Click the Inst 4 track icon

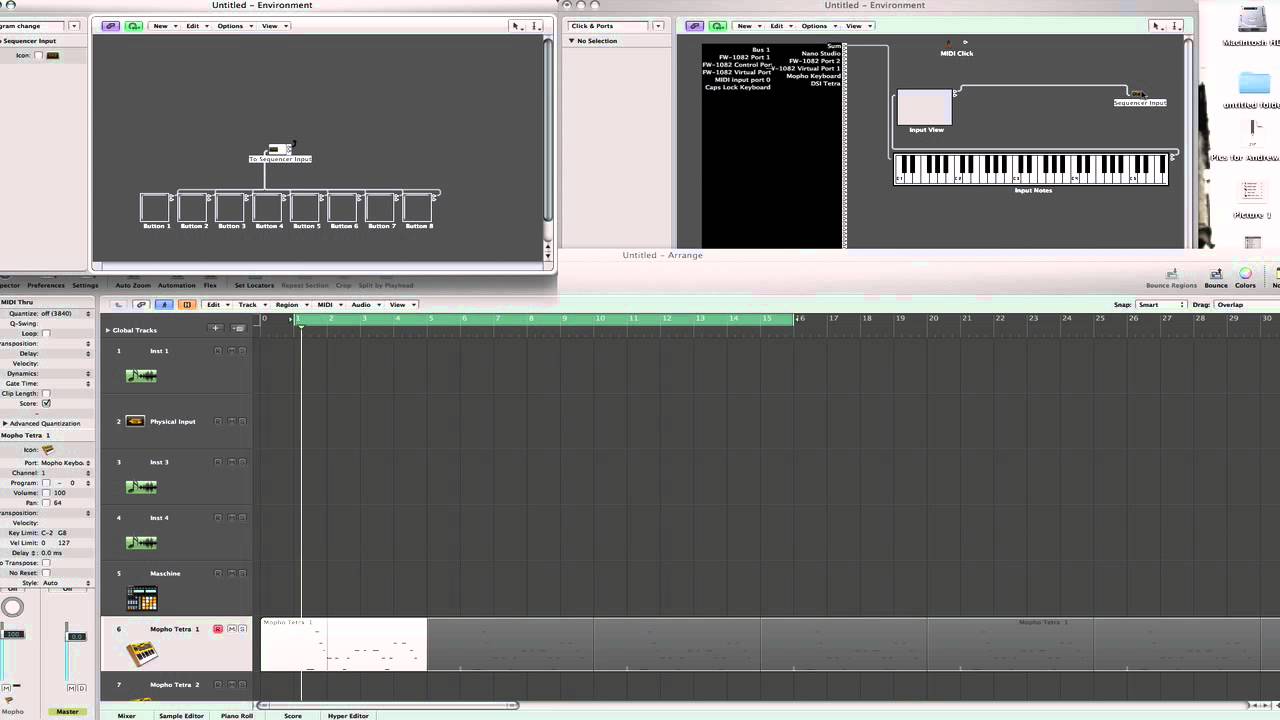click(141, 543)
